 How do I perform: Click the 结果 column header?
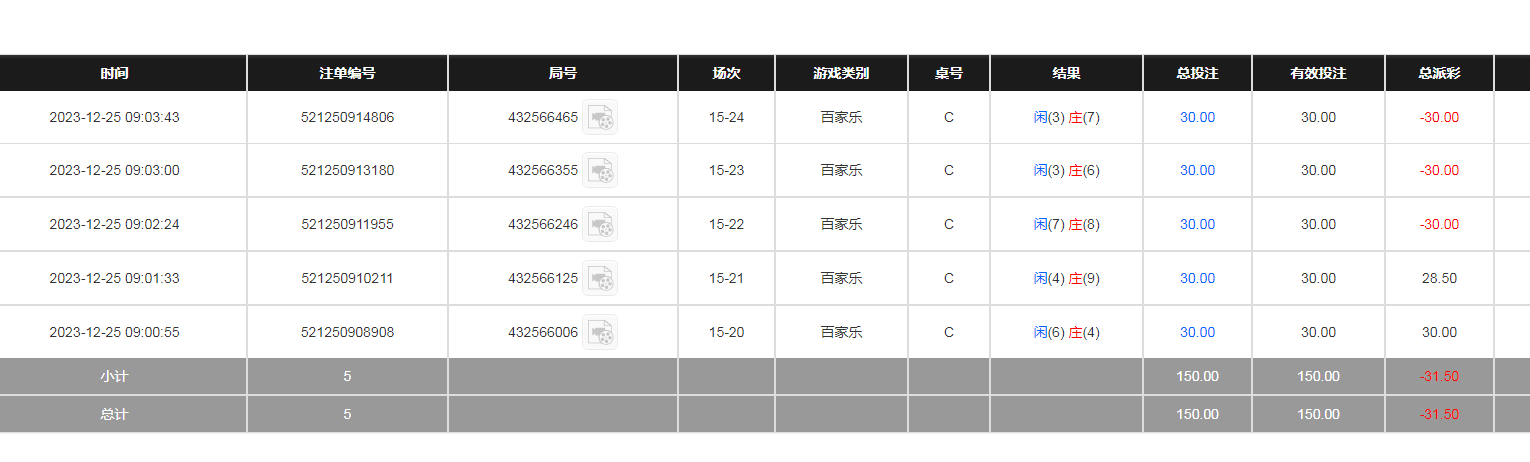1066,73
